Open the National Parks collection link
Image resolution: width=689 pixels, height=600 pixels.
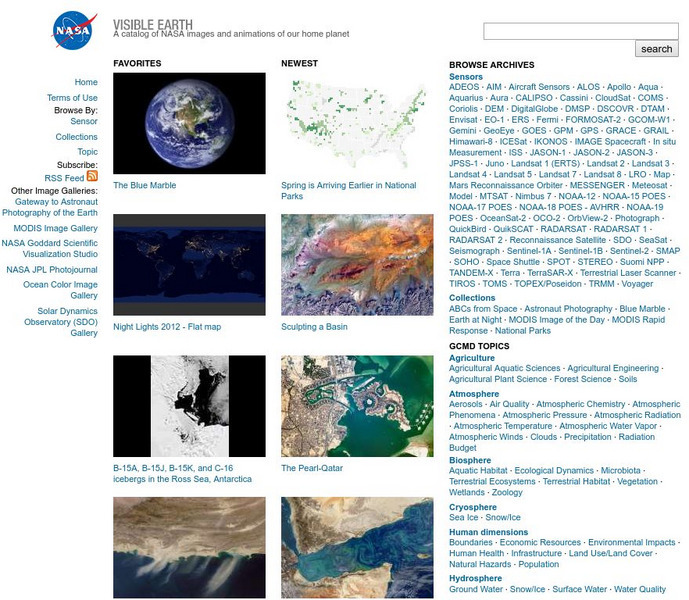point(523,331)
